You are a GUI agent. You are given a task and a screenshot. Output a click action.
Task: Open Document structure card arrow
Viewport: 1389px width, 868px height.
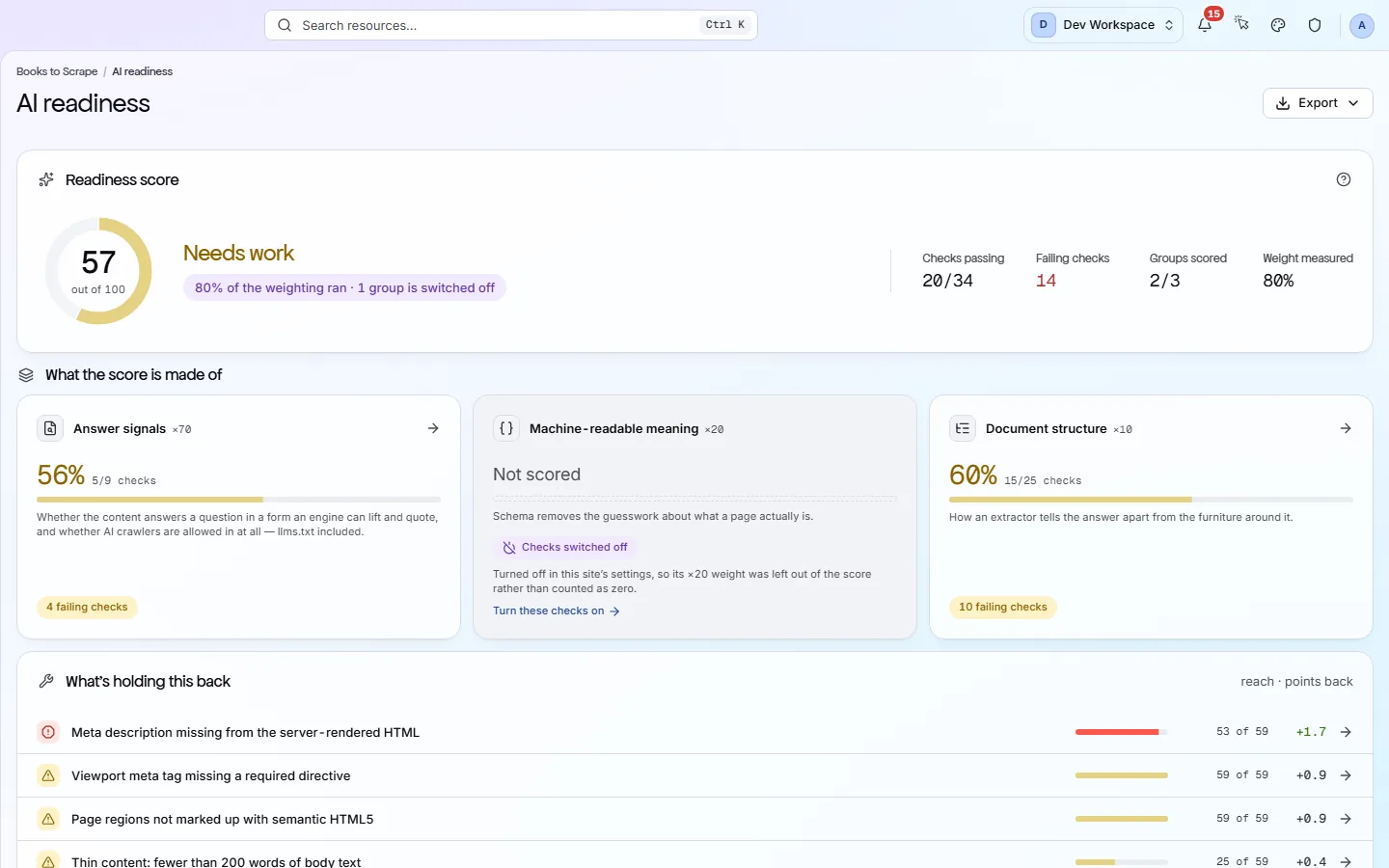pos(1346,428)
